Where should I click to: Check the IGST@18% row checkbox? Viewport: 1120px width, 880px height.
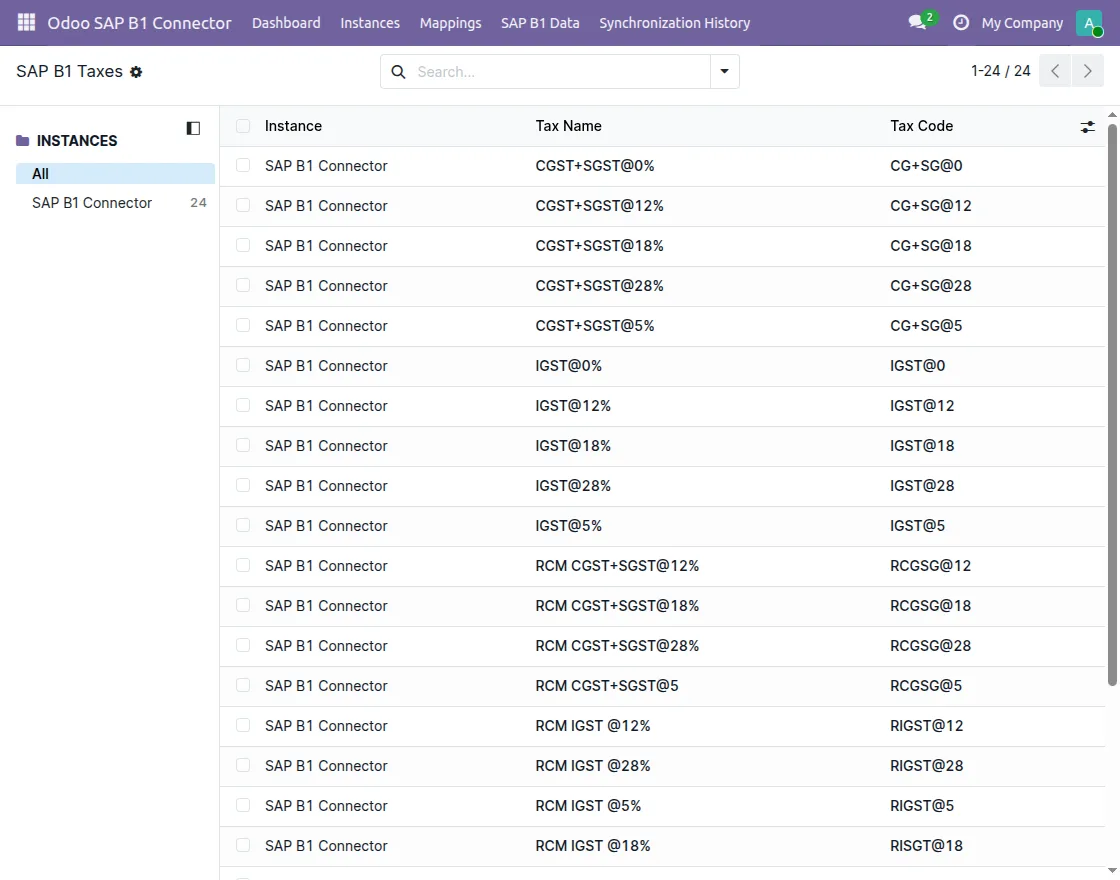tap(243, 446)
